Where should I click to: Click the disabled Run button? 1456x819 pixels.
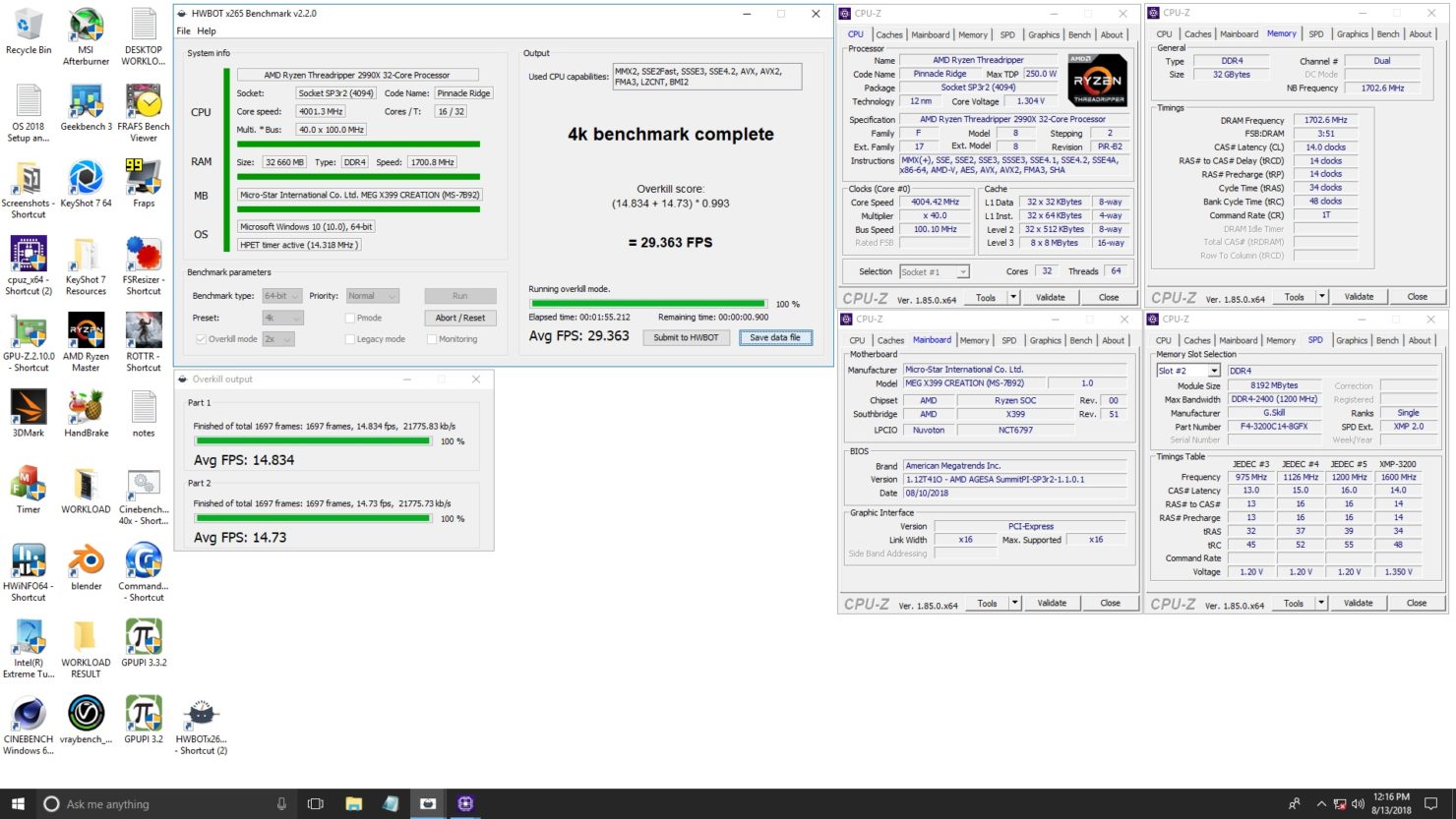point(460,296)
